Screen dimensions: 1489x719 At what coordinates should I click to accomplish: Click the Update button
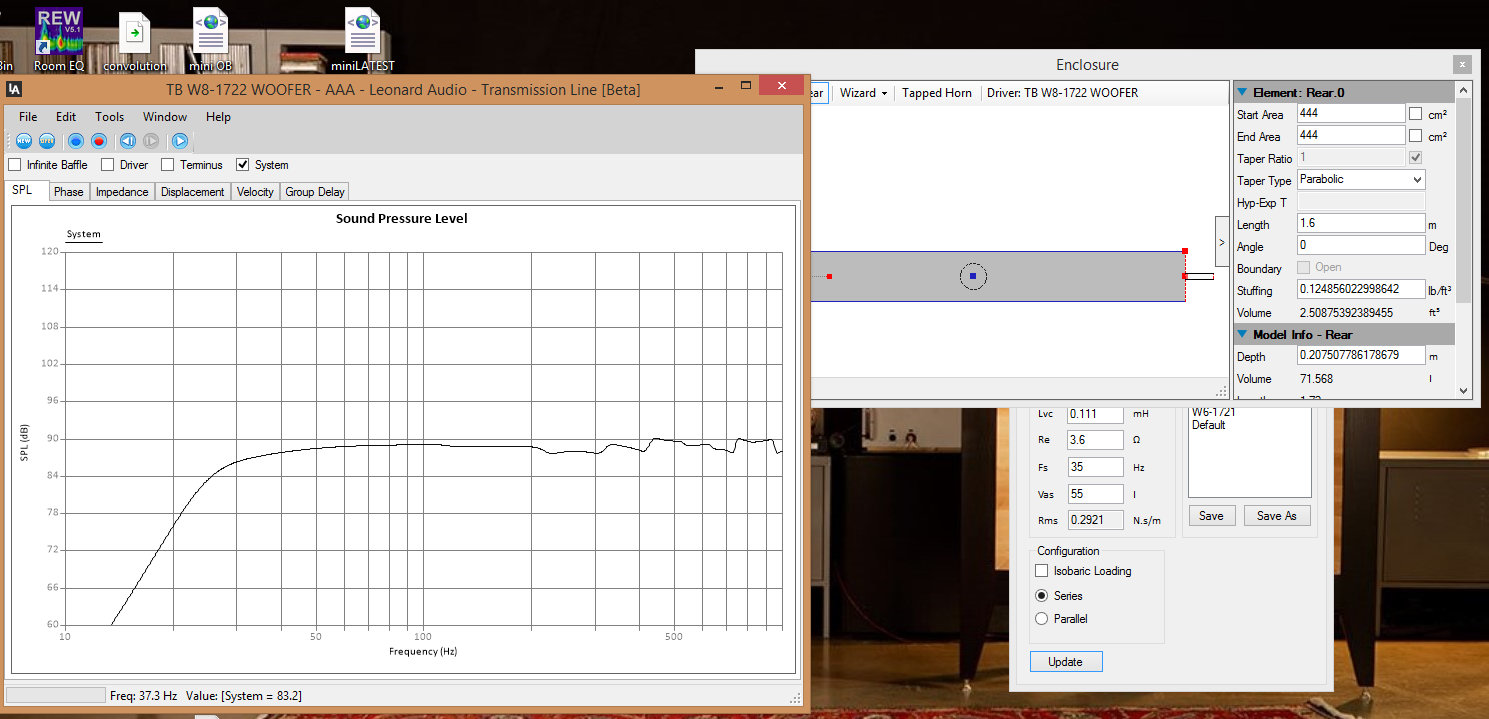(x=1066, y=662)
